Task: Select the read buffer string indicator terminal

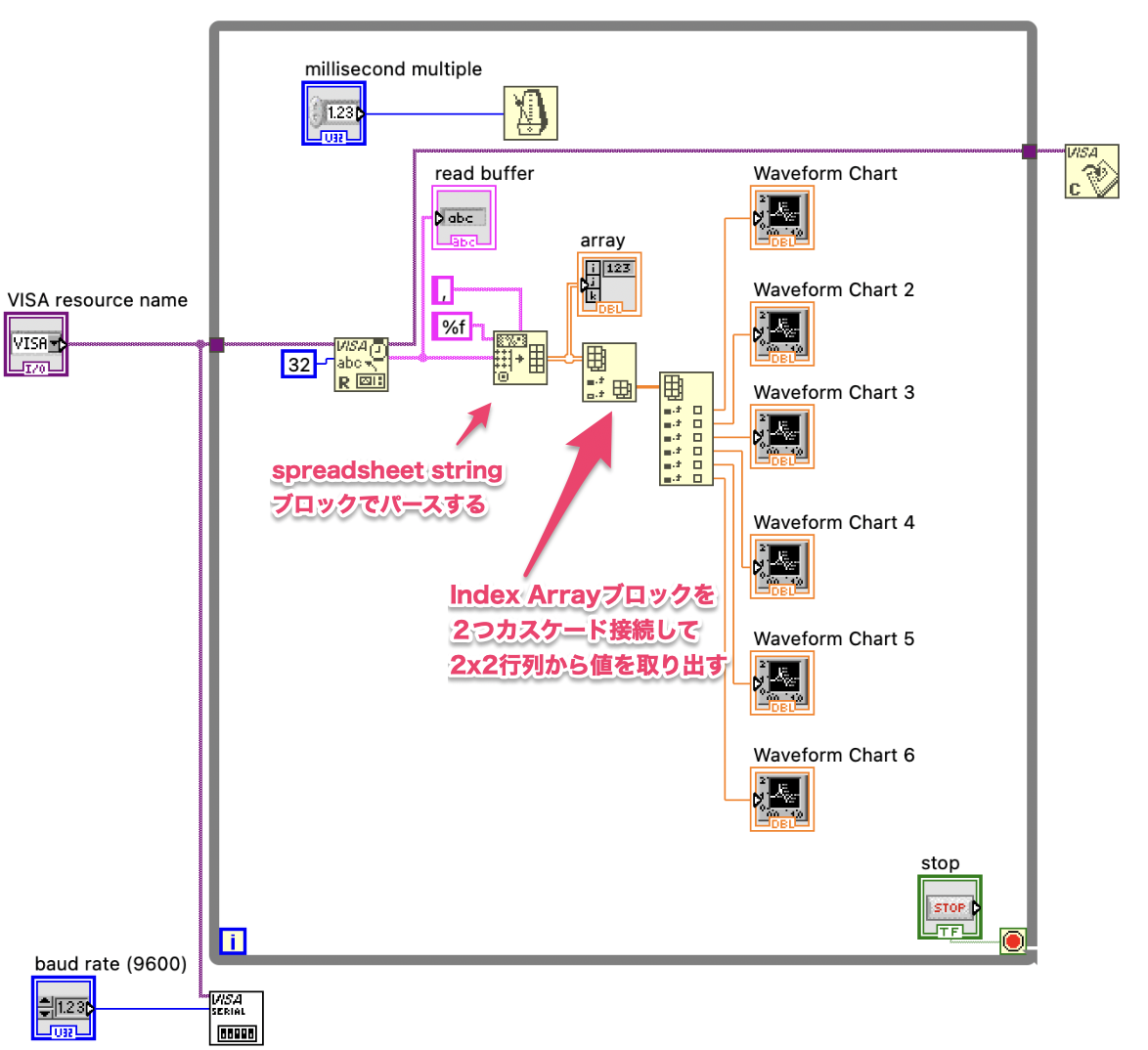Action: (x=464, y=217)
